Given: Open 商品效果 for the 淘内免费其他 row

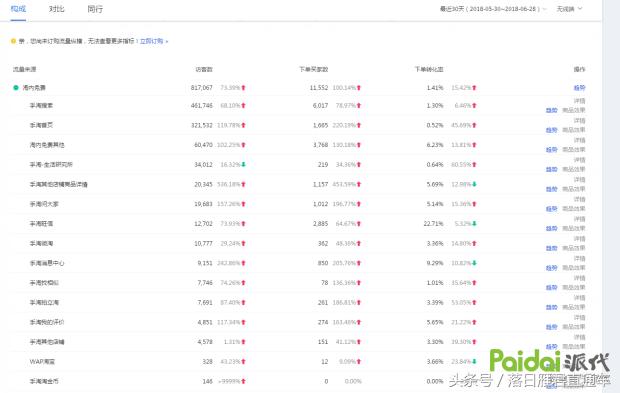Looking at the screenshot, I should [574, 150].
